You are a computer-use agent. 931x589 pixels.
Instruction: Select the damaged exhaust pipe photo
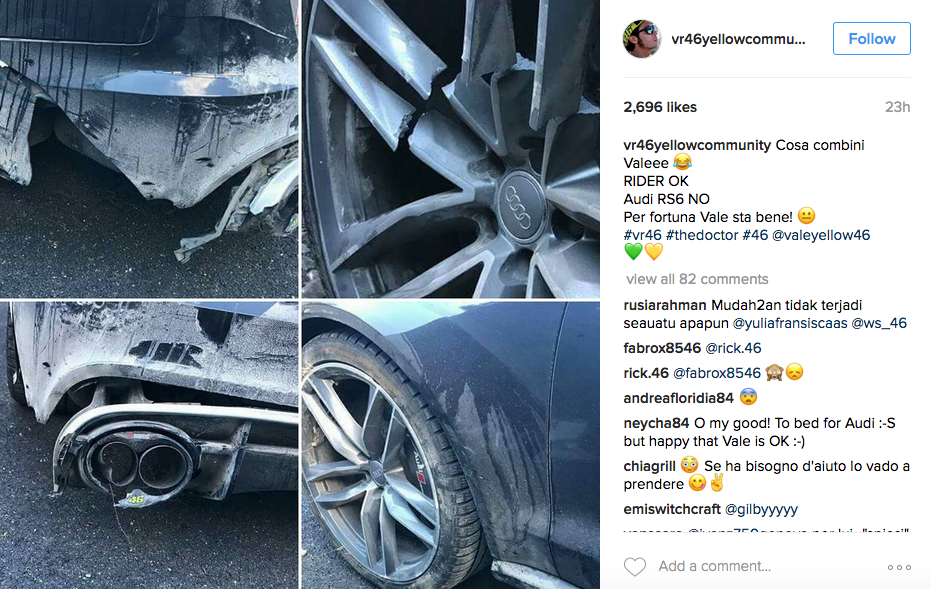(x=149, y=445)
